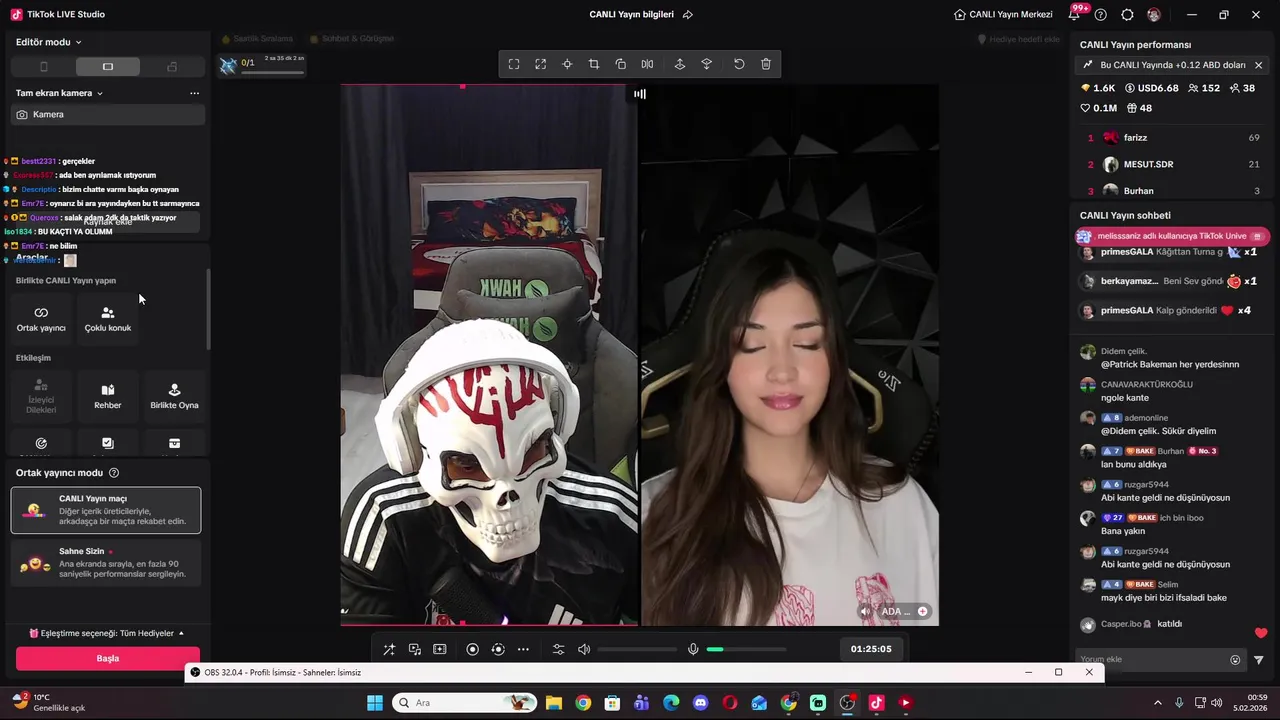
Task: Click the rotate/duplicate source icon
Action: coord(621,64)
